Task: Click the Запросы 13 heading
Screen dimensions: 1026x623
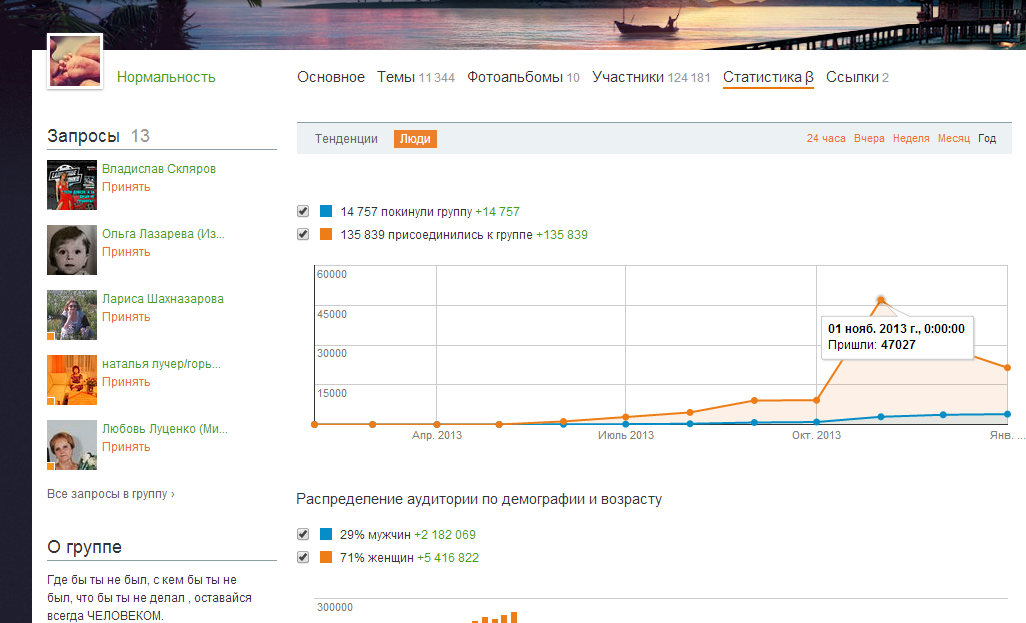Action: coord(98,136)
